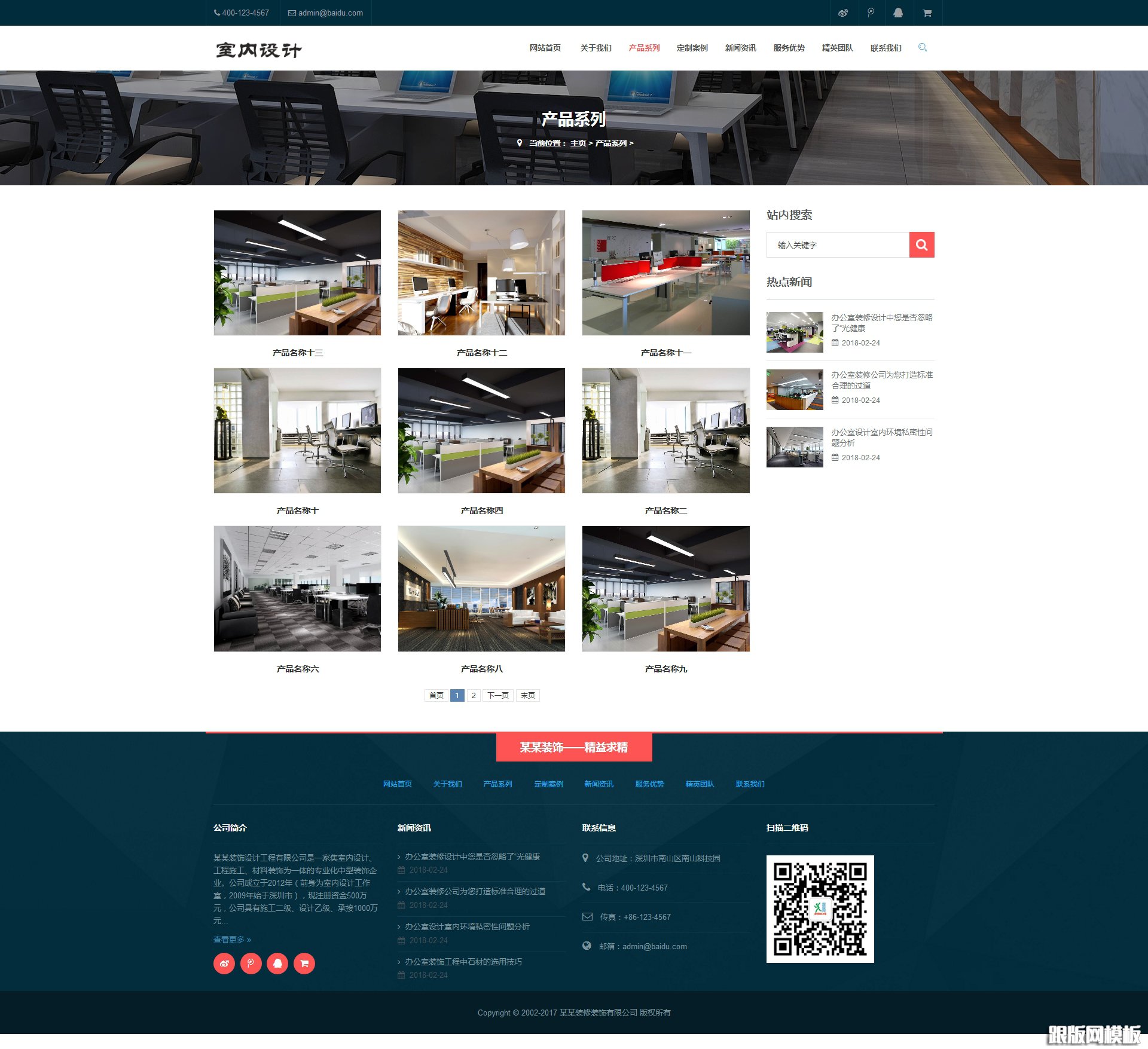Click the Weibo icon in top bar

(x=843, y=13)
